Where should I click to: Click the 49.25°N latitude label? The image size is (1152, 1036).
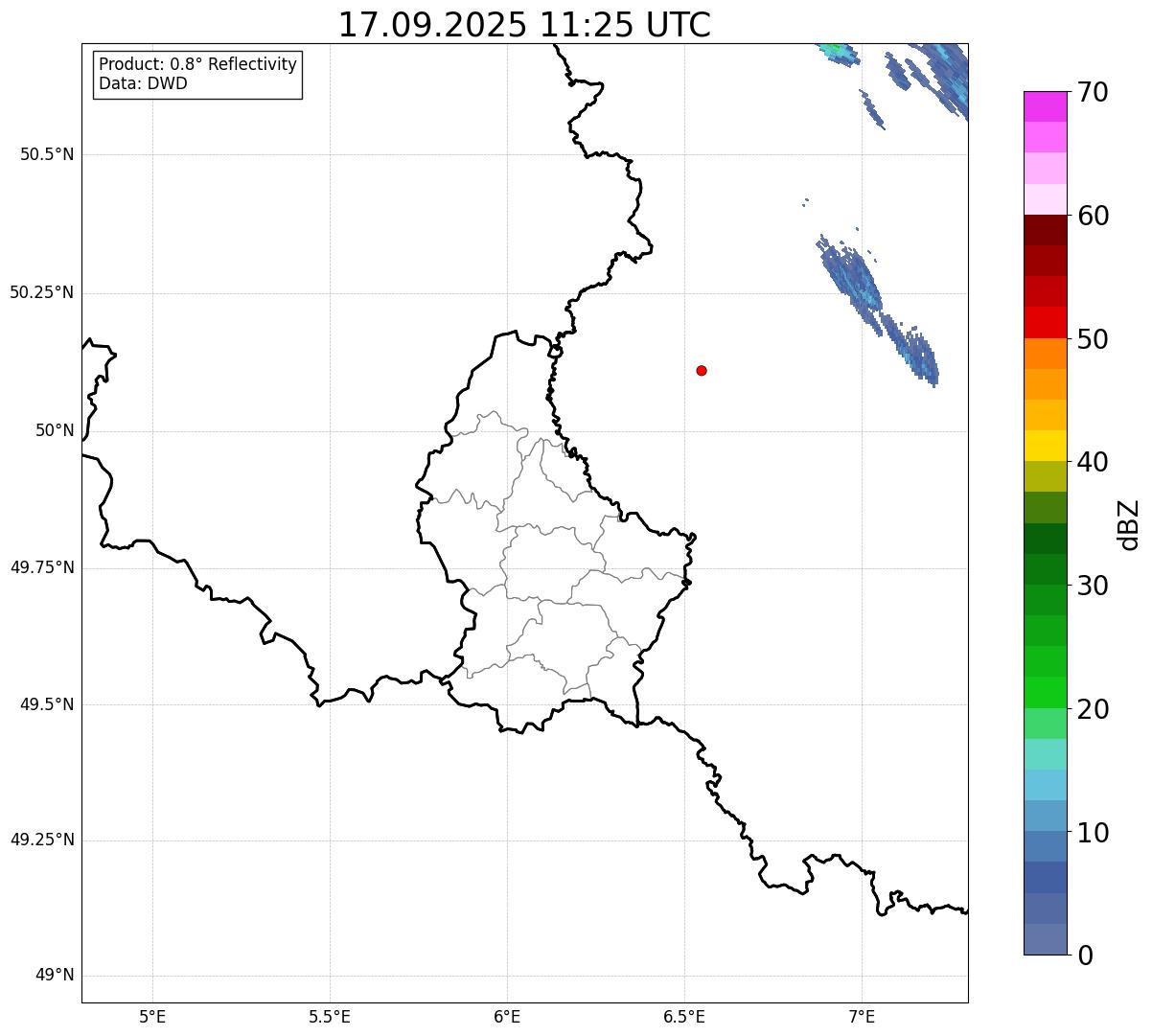tap(42, 840)
